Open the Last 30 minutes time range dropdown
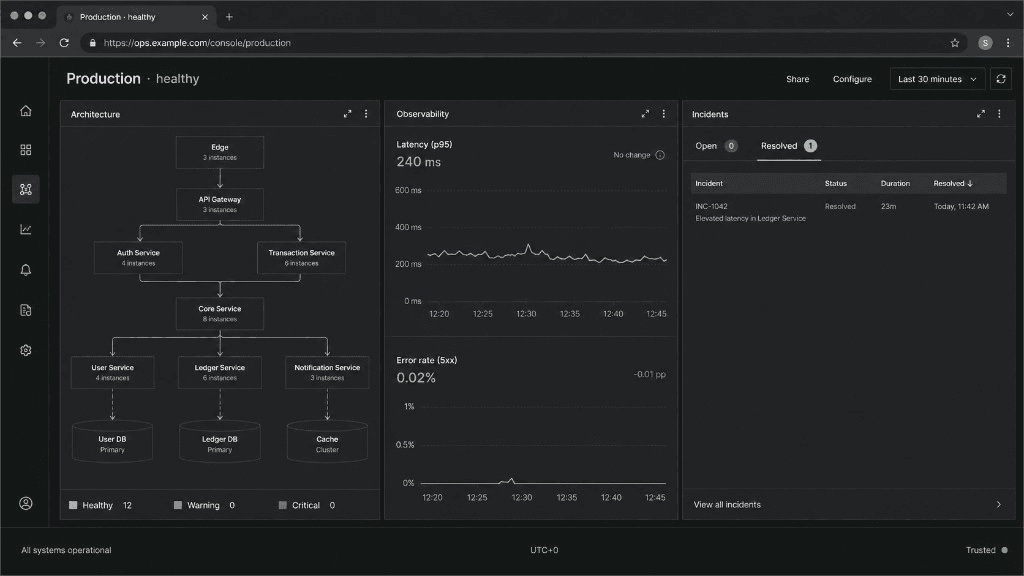 [x=937, y=79]
